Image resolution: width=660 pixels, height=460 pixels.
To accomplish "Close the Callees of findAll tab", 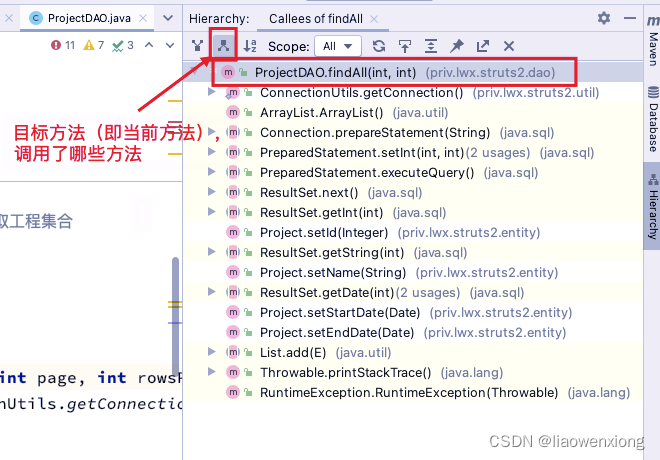I will (374, 19).
